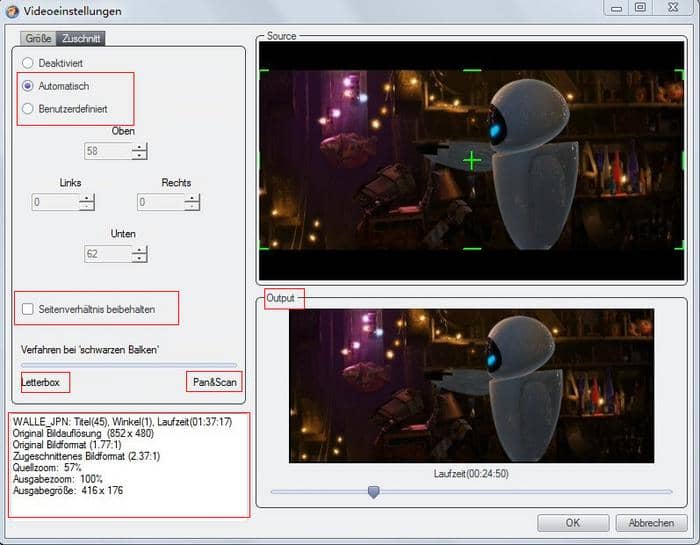Click the Laufzeit preview position slider handle
Image resolution: width=700 pixels, height=545 pixels.
coord(374,492)
